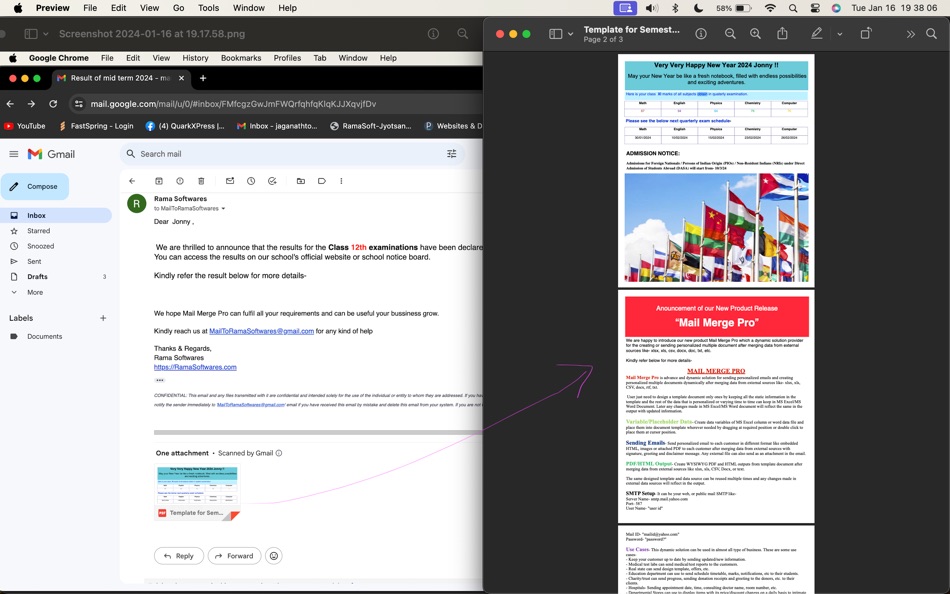Viewport: 950px width, 594px height.
Task: Open the new tab plus button in Chrome
Action: click(x=203, y=78)
